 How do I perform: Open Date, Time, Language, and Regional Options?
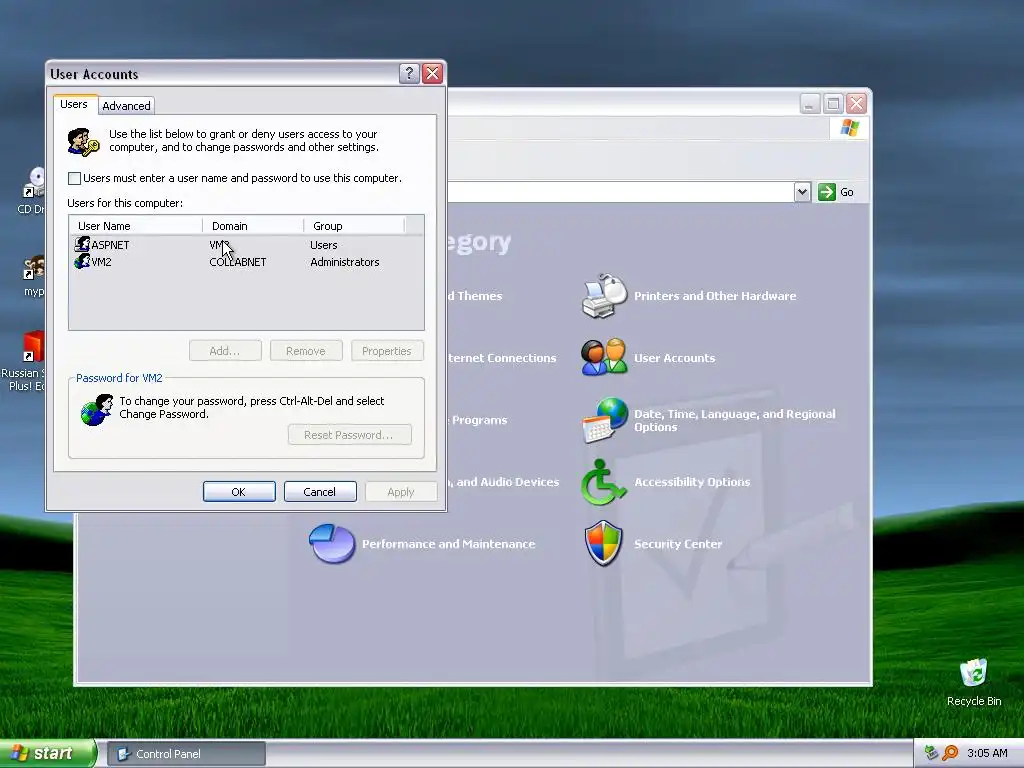[x=735, y=421]
